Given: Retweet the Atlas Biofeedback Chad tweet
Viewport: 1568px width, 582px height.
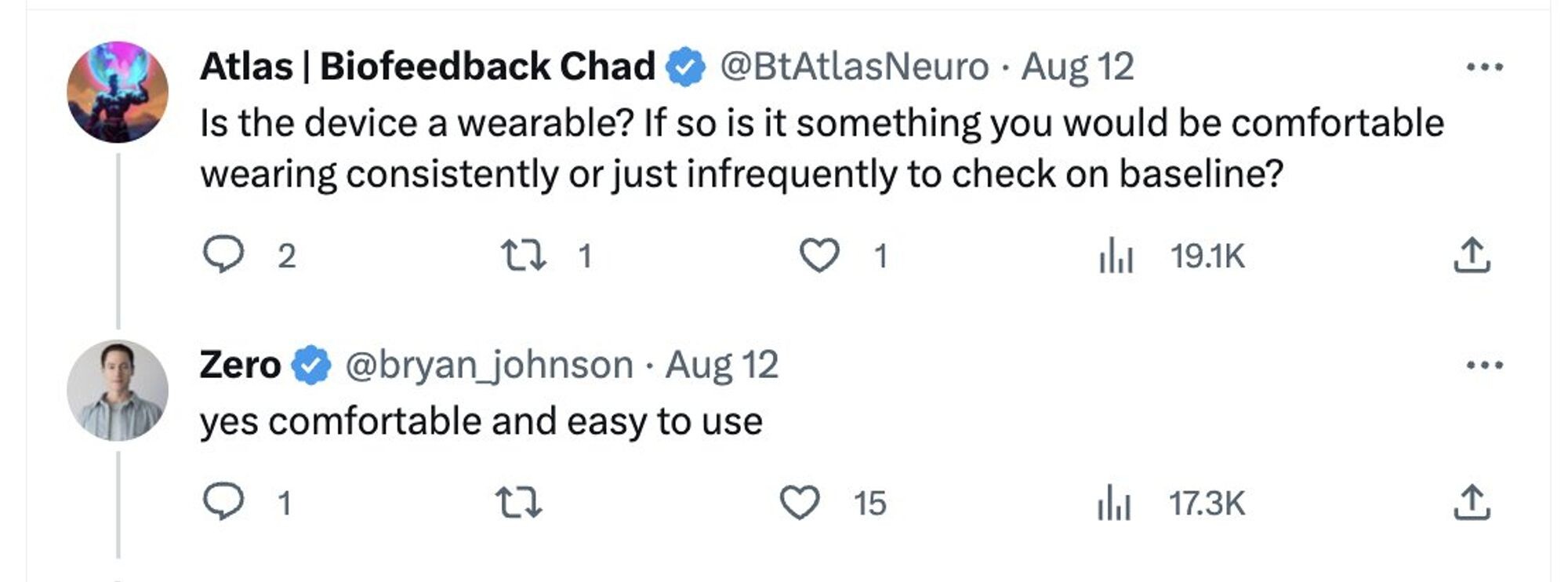Looking at the screenshot, I should 523,256.
